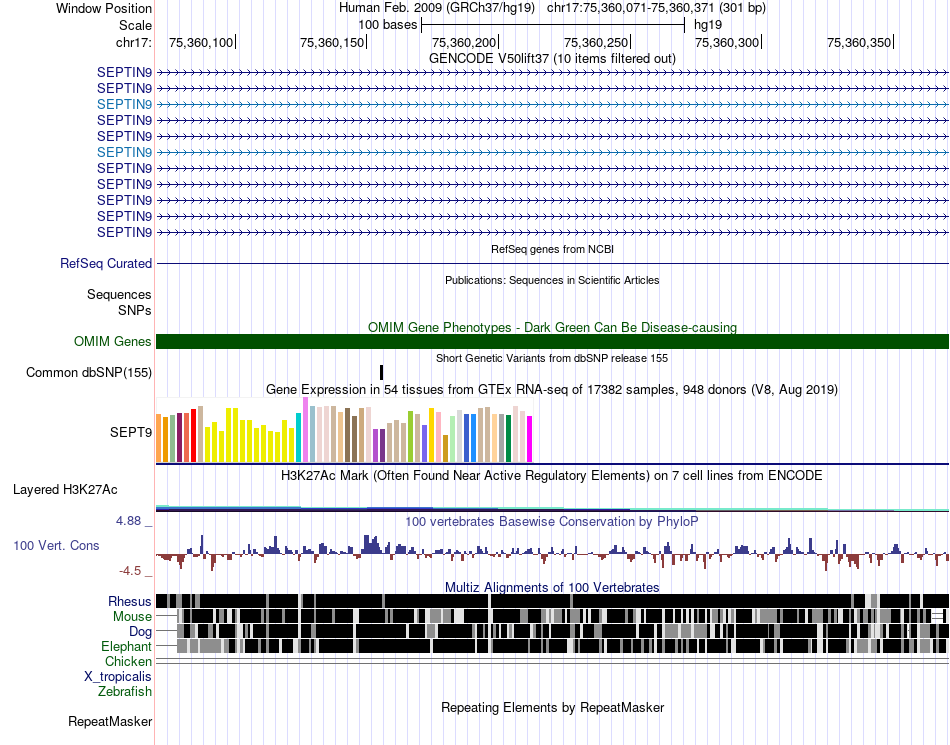The height and width of the screenshot is (745, 950).
Task: Click the GENCODE V50lift37 track title
Action: (552, 59)
